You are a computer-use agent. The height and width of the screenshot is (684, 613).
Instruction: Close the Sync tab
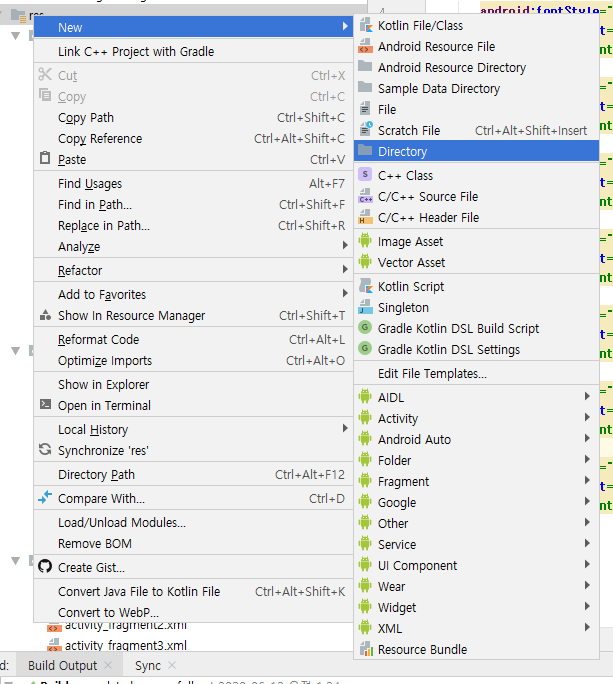tap(172, 665)
